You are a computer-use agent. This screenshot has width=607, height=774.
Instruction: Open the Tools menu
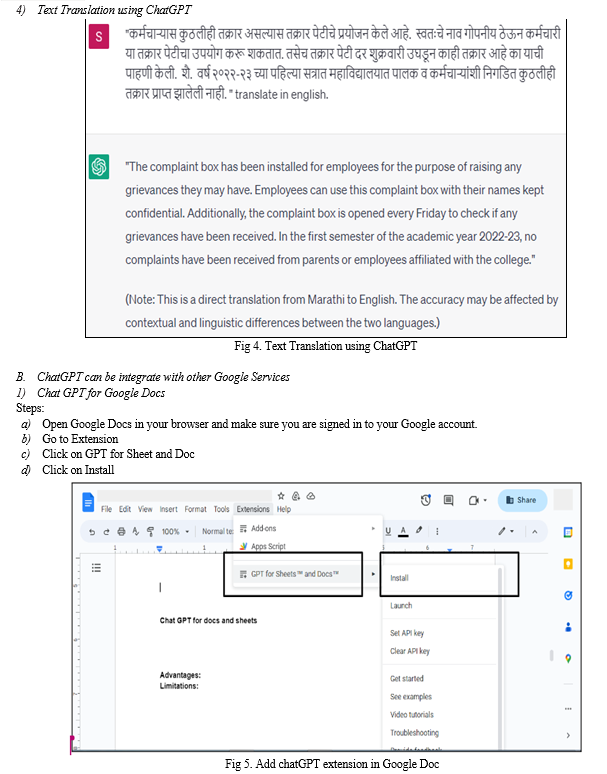(222, 509)
